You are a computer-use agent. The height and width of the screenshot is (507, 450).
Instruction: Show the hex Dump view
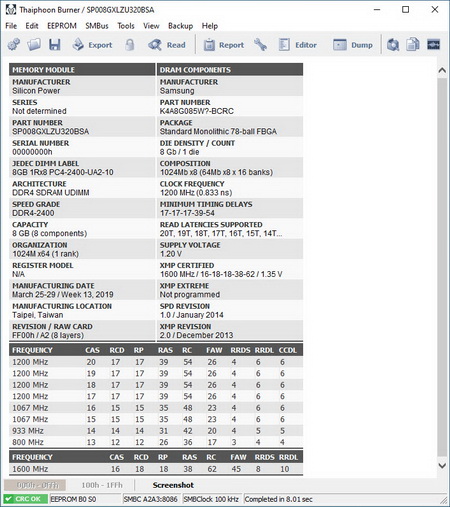(353, 45)
